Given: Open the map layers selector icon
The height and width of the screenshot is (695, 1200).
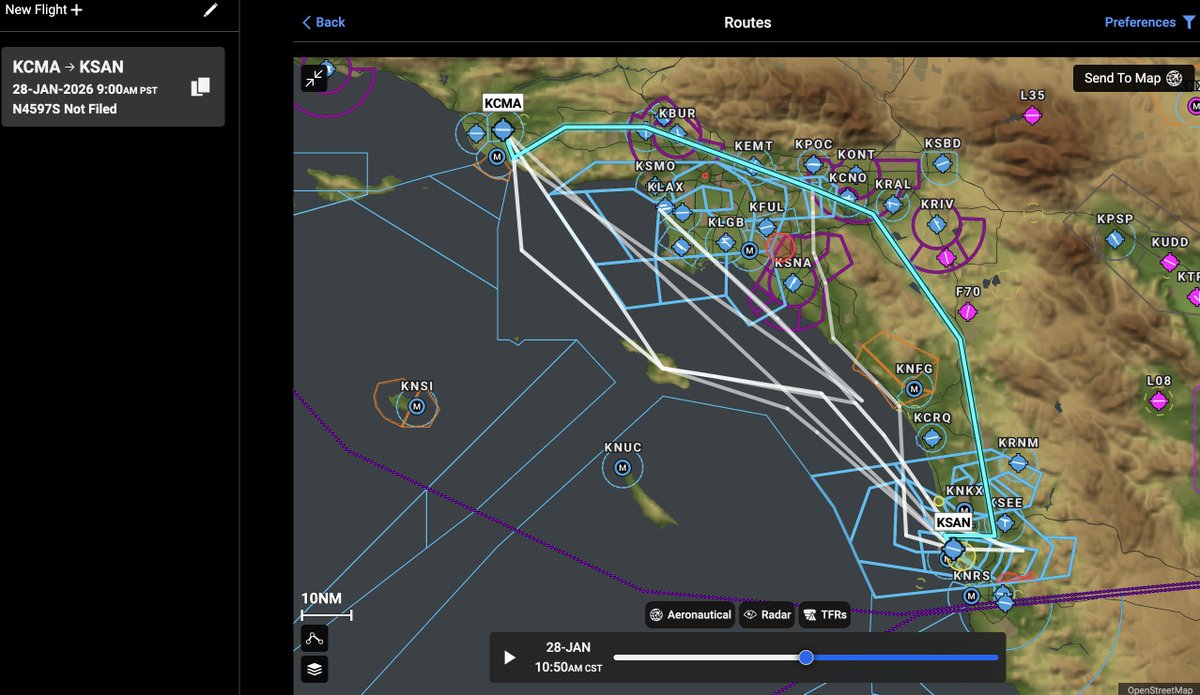Looking at the screenshot, I should [x=315, y=669].
